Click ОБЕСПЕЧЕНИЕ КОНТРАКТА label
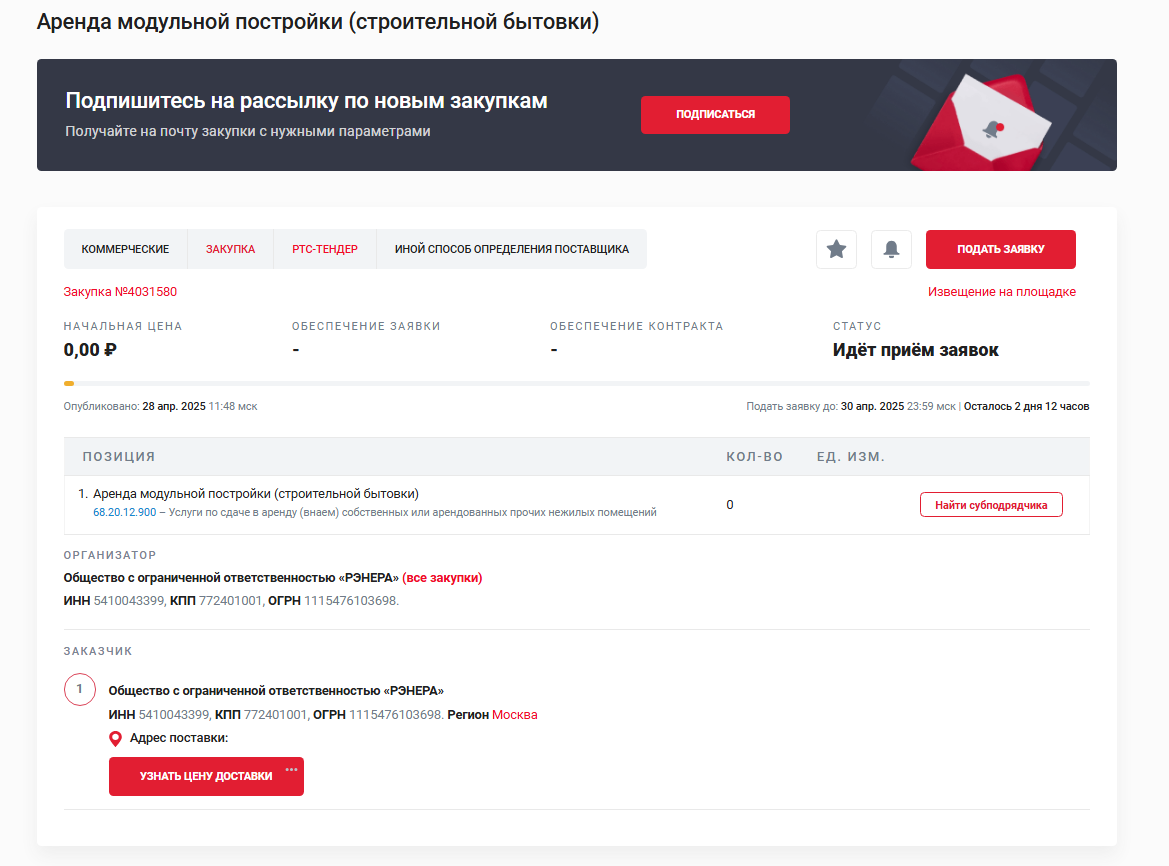Image resolution: width=1169 pixels, height=866 pixels. click(637, 326)
